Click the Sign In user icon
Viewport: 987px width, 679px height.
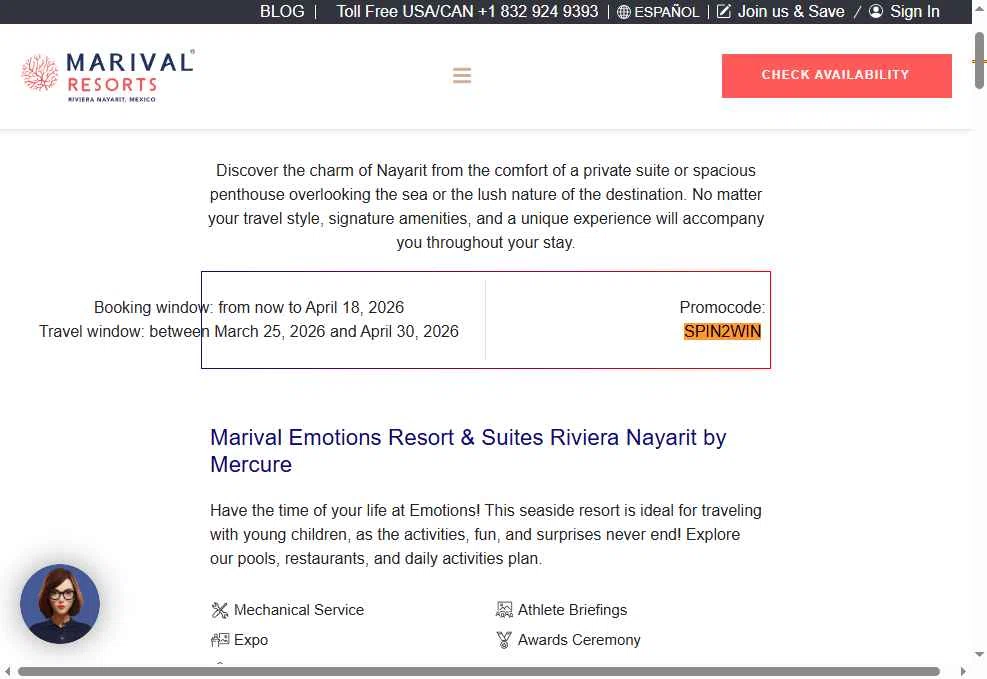876,11
